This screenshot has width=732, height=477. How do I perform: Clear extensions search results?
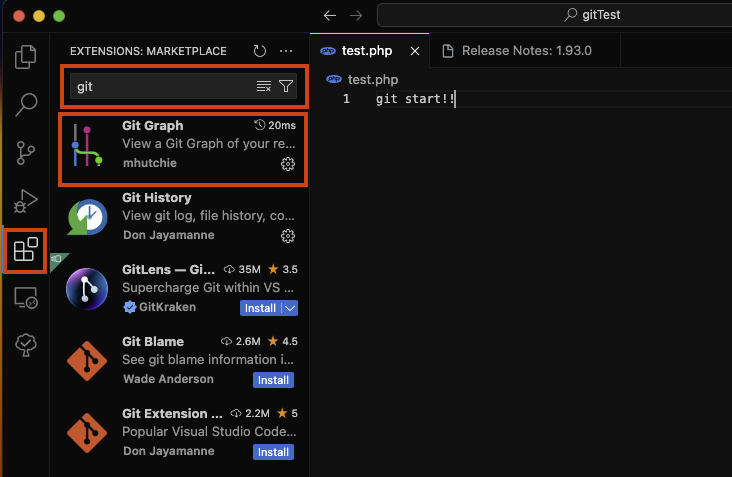[x=264, y=86]
